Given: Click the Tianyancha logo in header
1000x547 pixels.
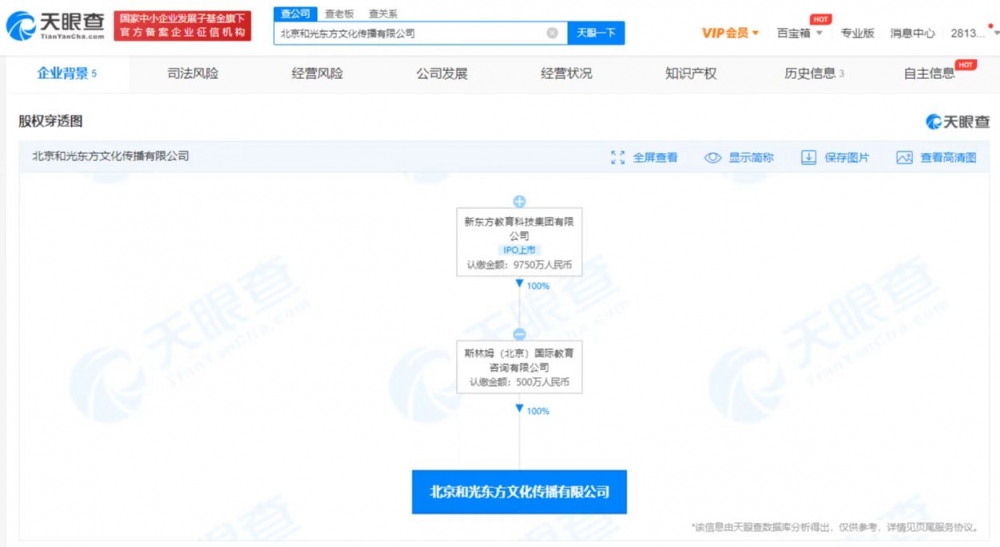Looking at the screenshot, I should 55,26.
